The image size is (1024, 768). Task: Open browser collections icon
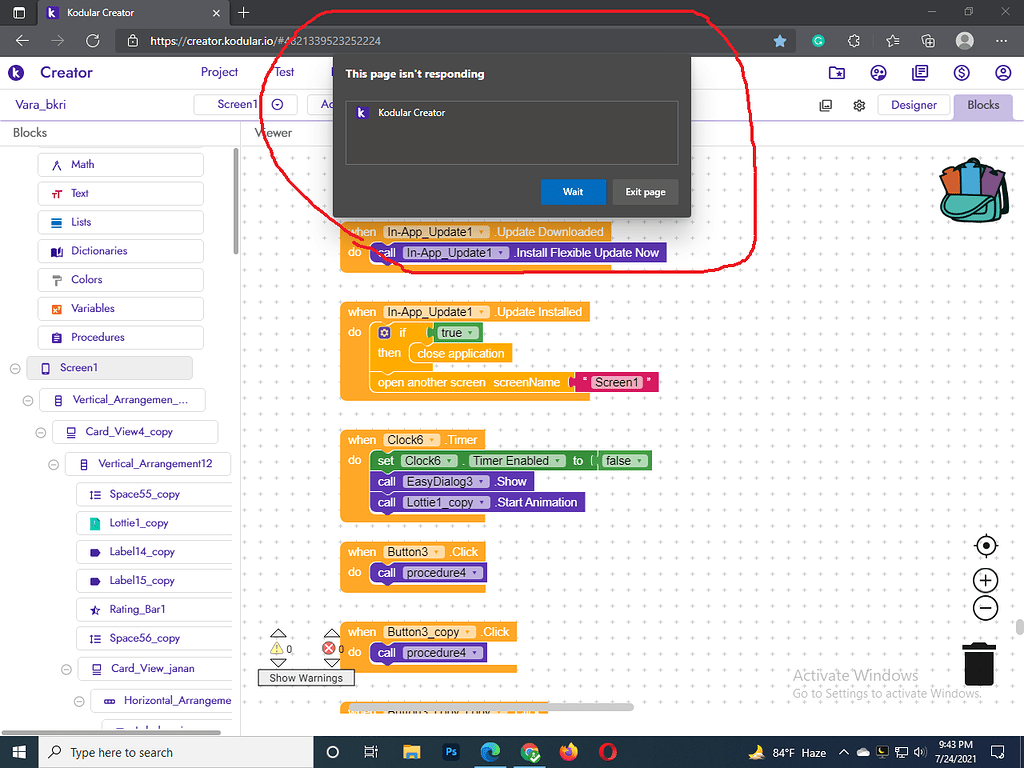(x=928, y=41)
